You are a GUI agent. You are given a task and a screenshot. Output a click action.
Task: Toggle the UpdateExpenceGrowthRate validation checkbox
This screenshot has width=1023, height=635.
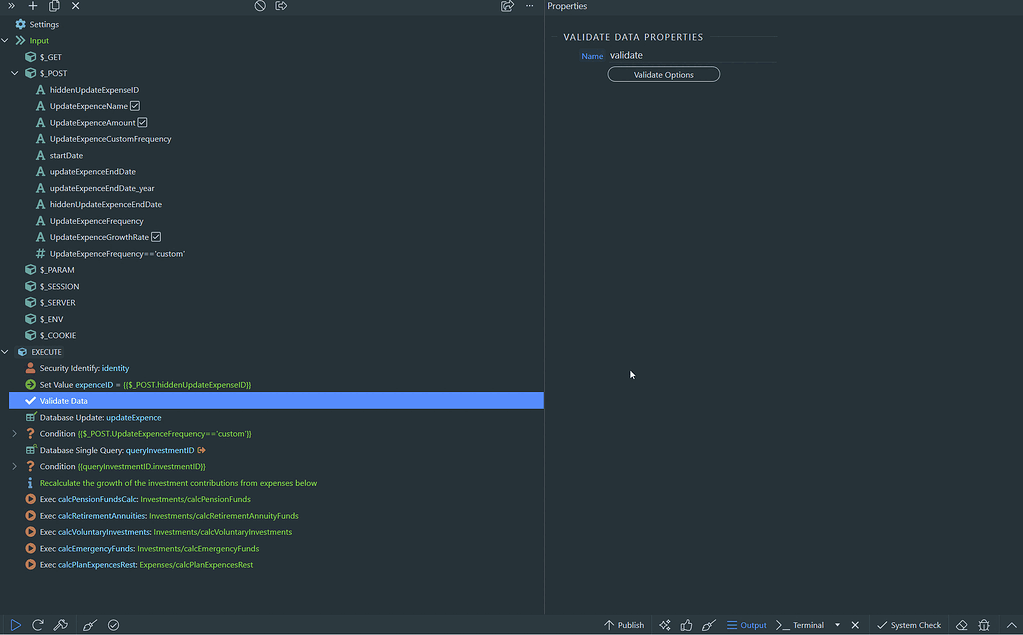tap(156, 237)
